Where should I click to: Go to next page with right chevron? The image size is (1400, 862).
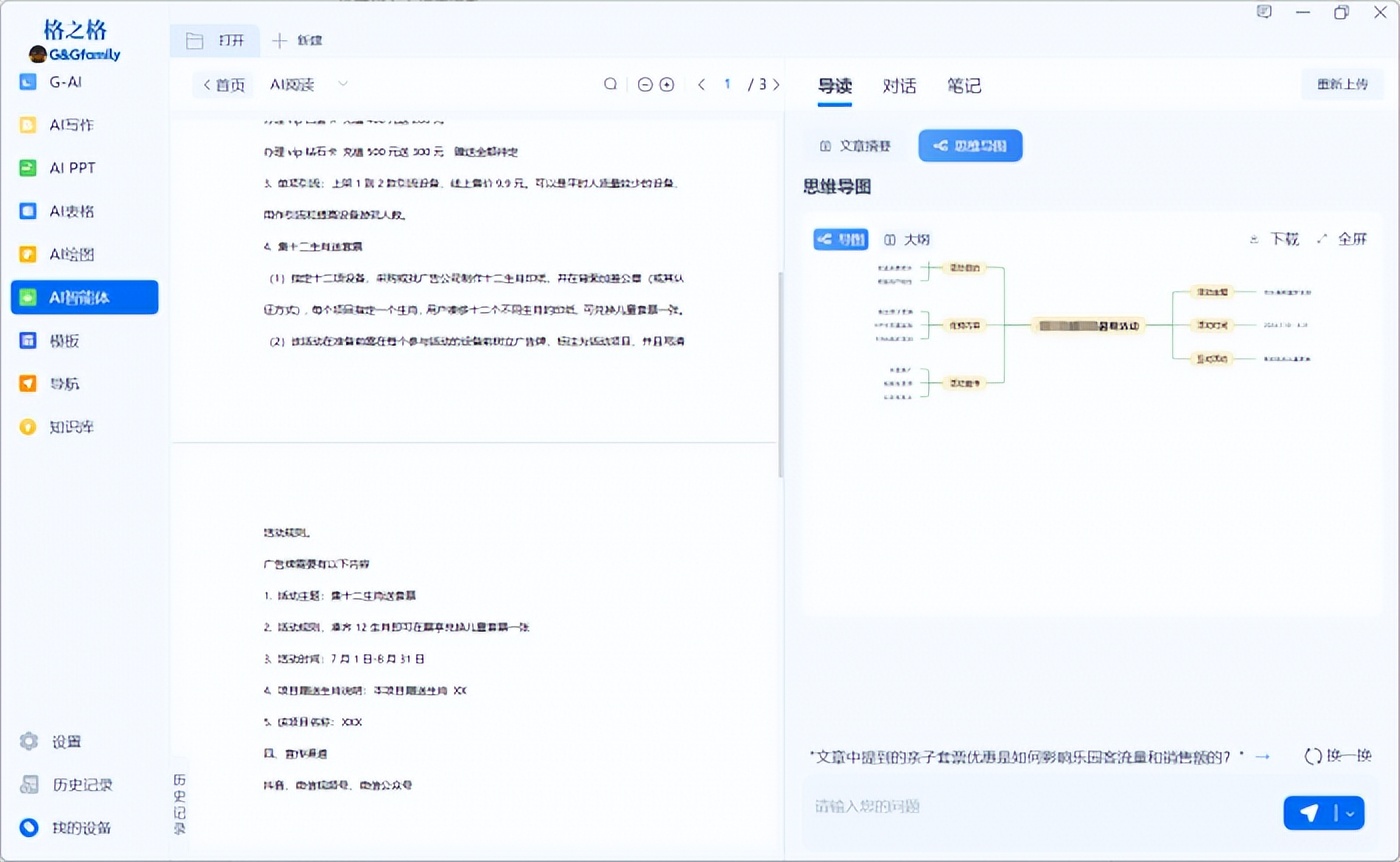pos(776,85)
